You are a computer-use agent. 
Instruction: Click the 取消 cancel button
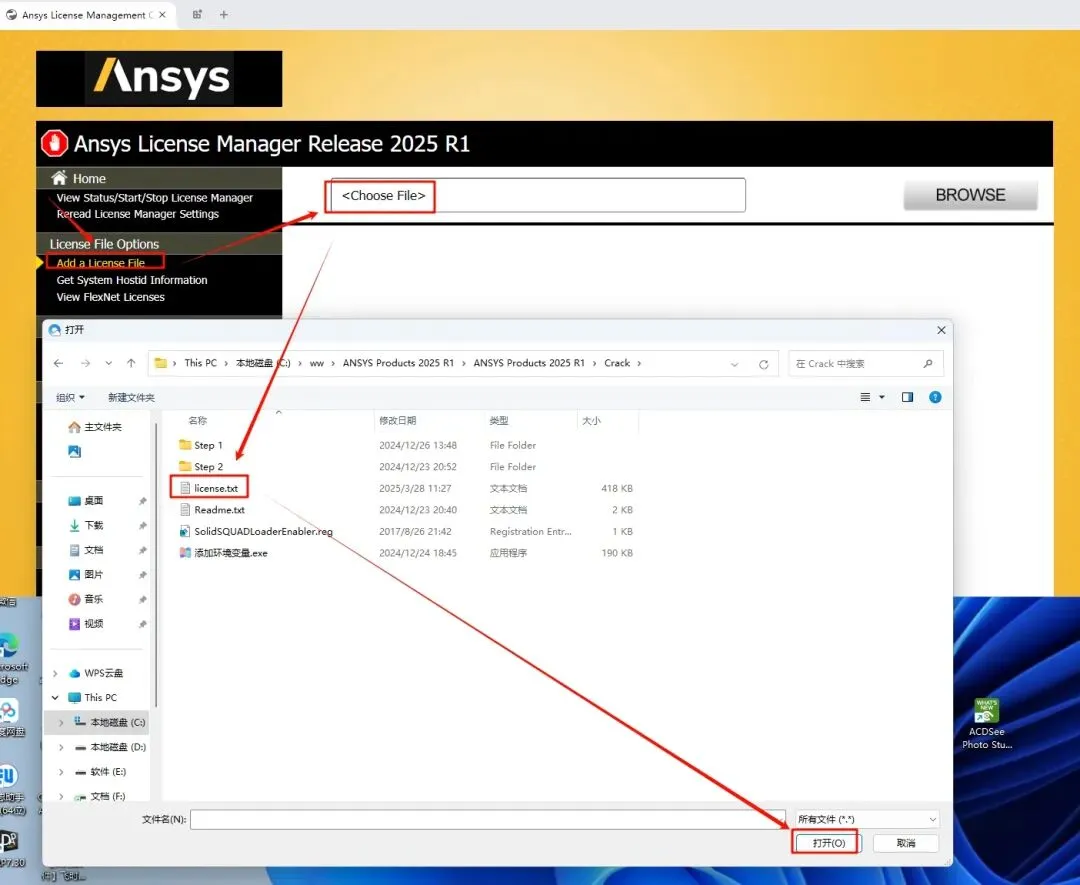(906, 843)
